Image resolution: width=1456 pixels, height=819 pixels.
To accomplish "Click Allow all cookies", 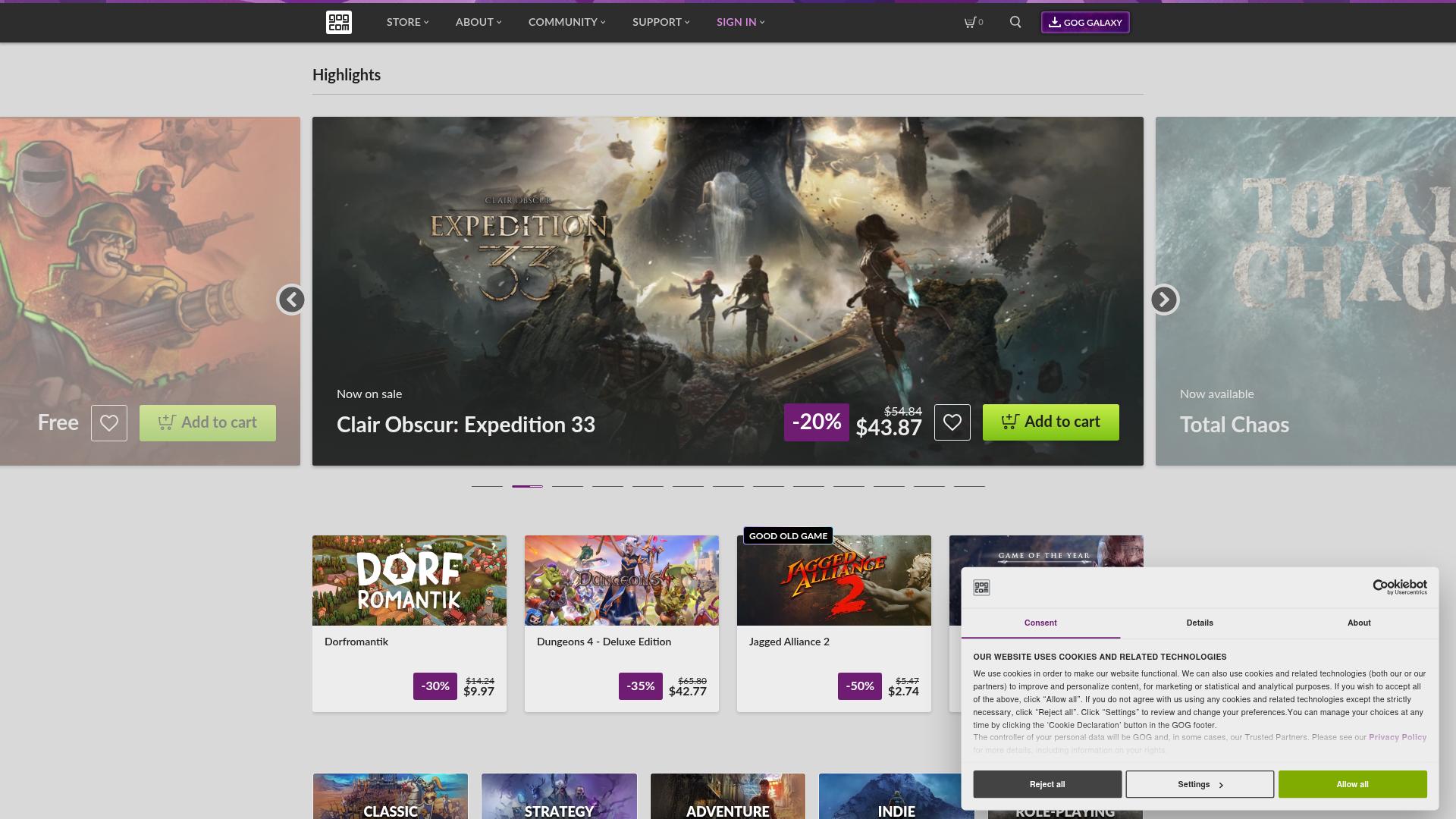I will (x=1352, y=784).
